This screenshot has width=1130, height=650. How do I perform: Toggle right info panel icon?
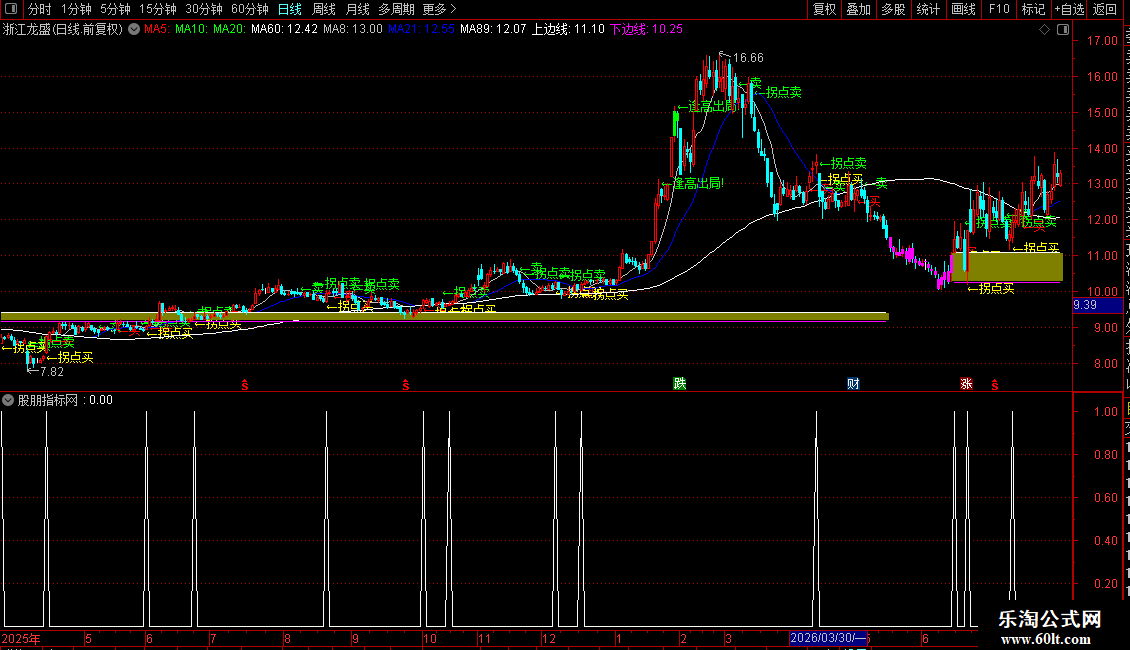pyautogui.click(x=1063, y=30)
